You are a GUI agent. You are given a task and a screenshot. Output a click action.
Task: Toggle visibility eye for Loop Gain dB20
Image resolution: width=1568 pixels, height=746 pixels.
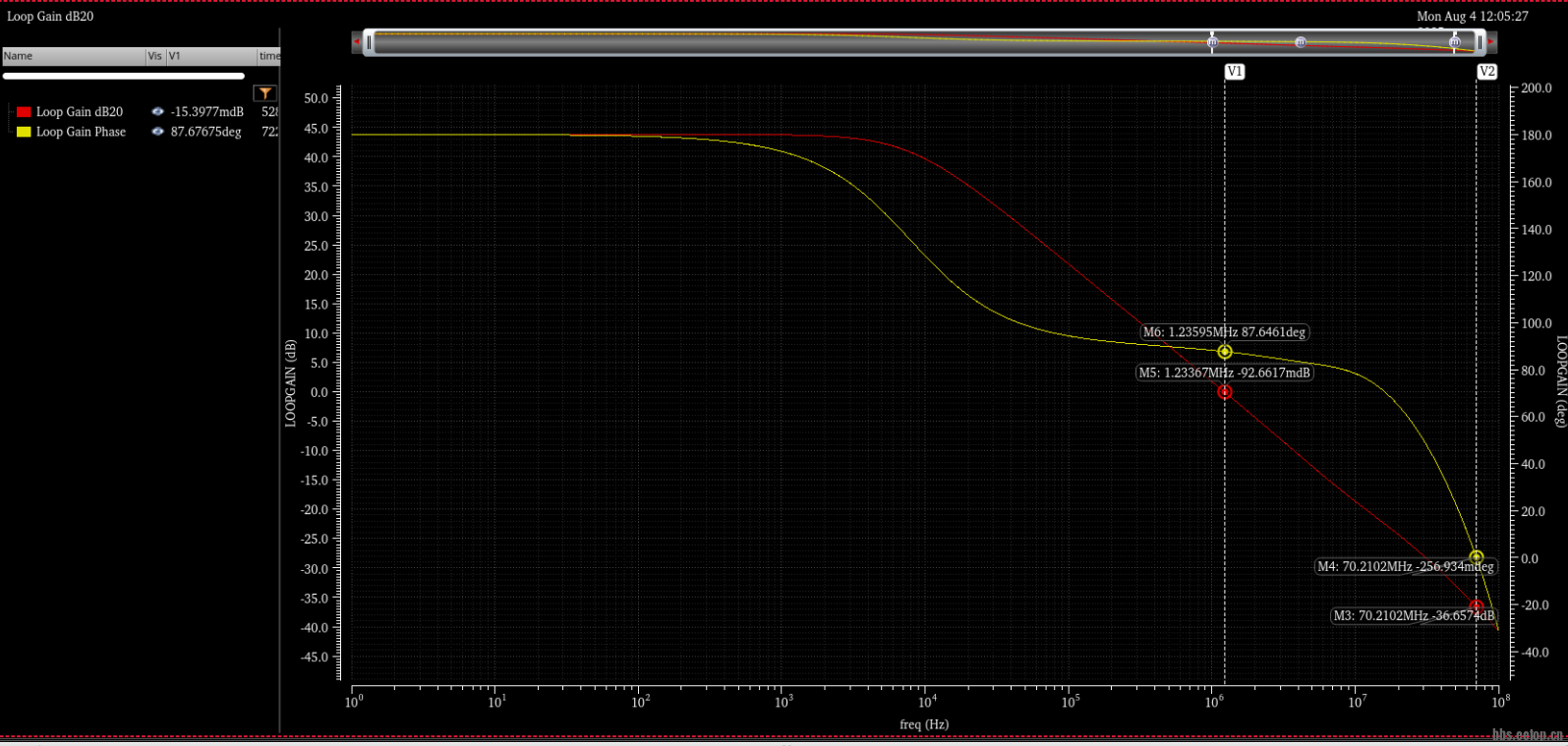point(157,112)
